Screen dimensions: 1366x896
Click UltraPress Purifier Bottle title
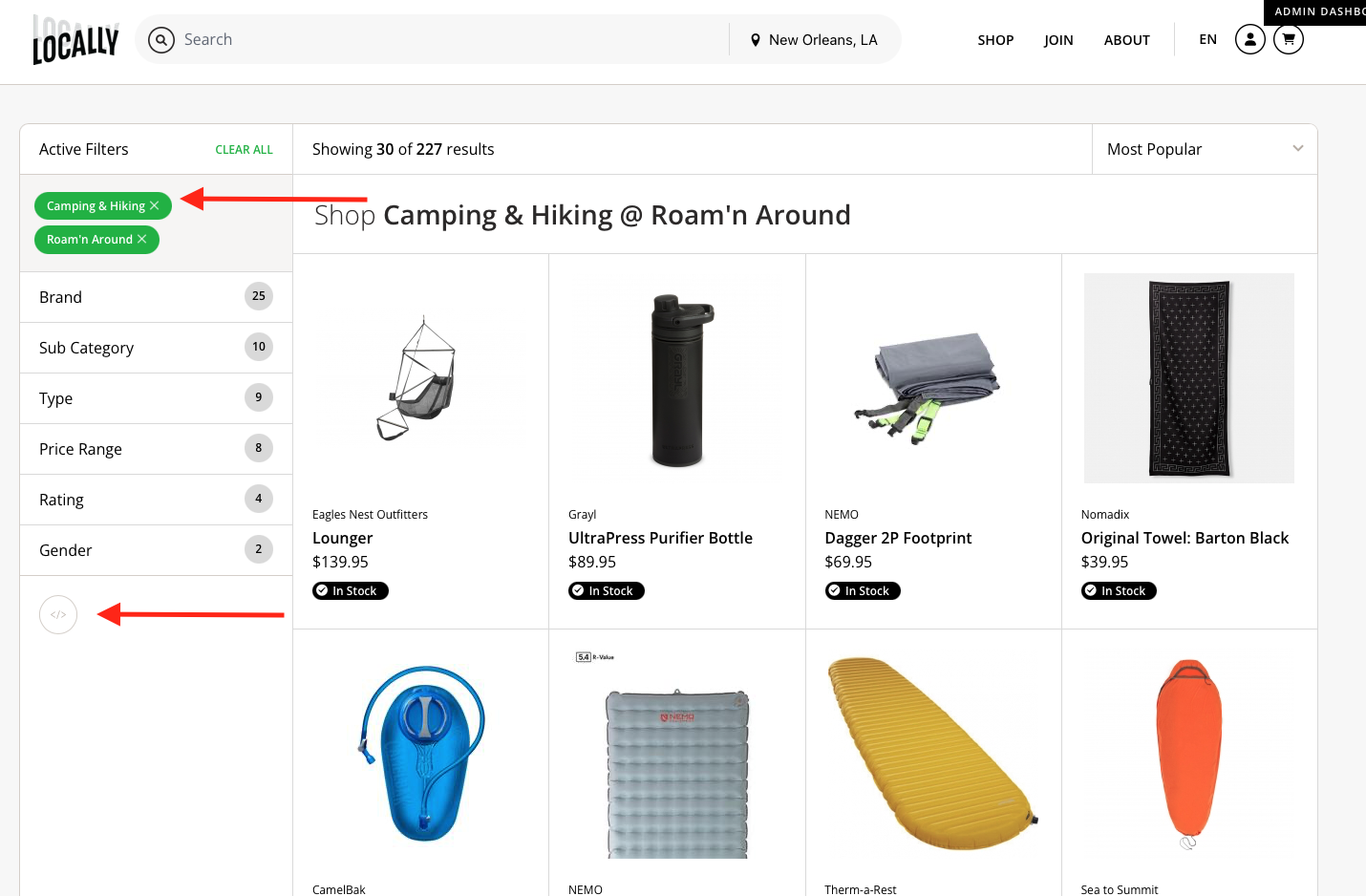[660, 538]
